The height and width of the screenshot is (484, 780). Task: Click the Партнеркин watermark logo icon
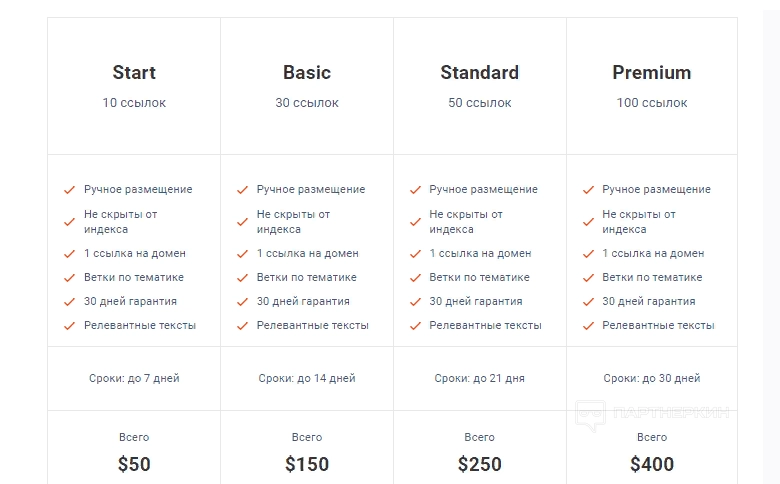coord(590,413)
